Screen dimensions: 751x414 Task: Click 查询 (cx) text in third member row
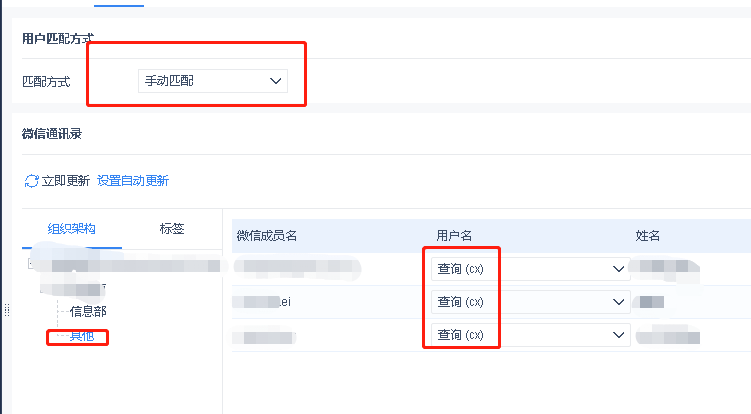click(460, 335)
